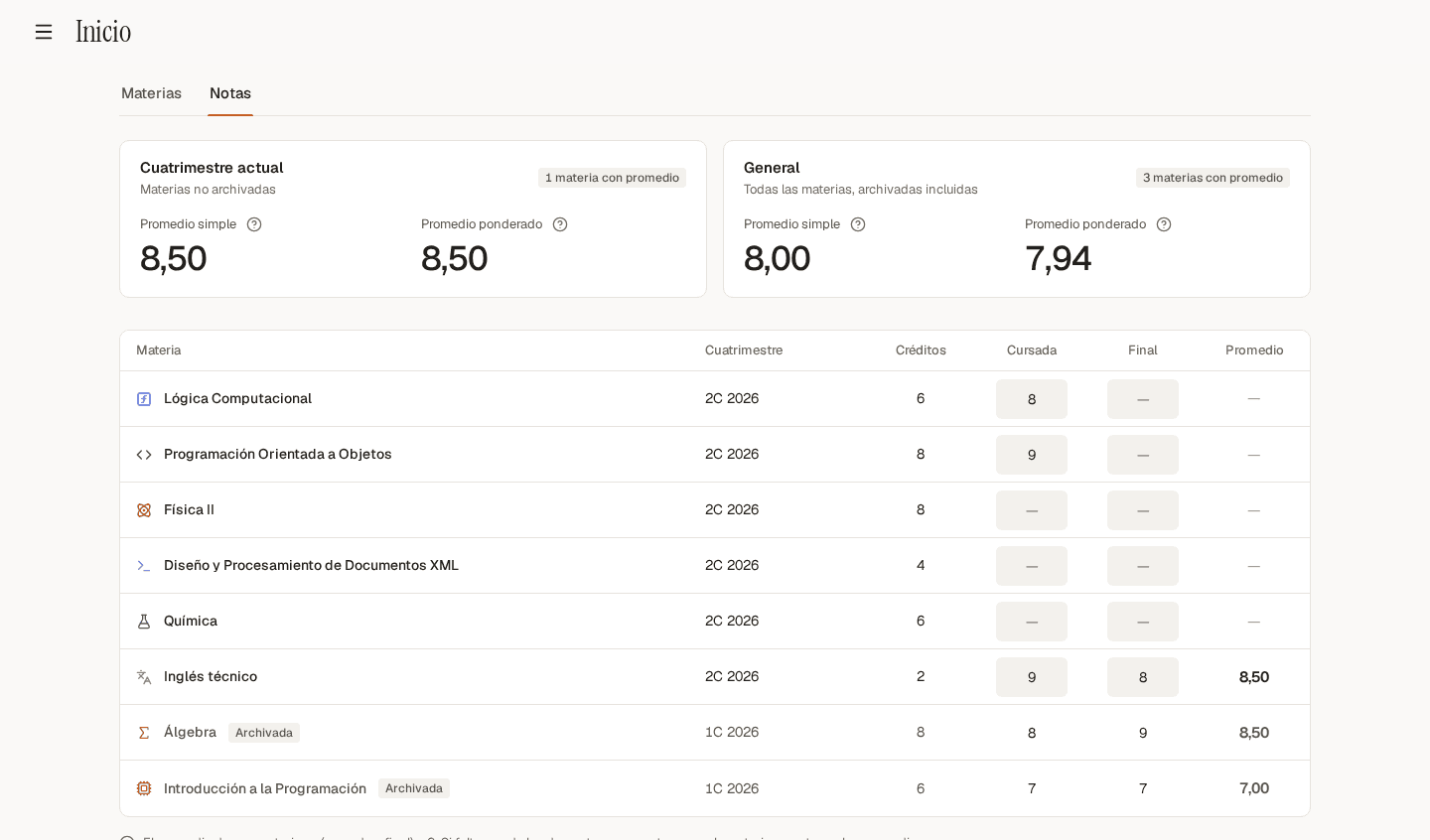
Task: Open the Química subject link
Action: coord(191,621)
